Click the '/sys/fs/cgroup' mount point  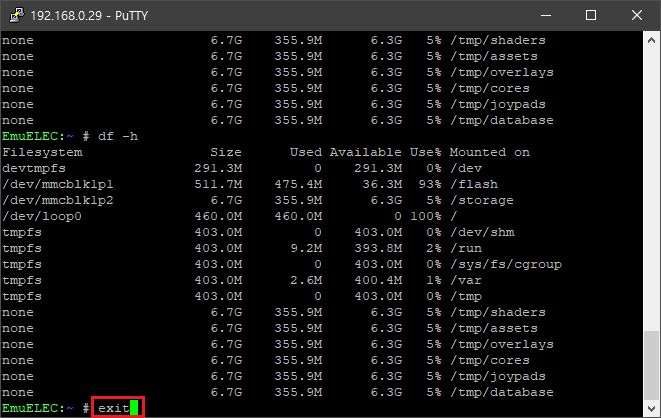[x=506, y=265]
